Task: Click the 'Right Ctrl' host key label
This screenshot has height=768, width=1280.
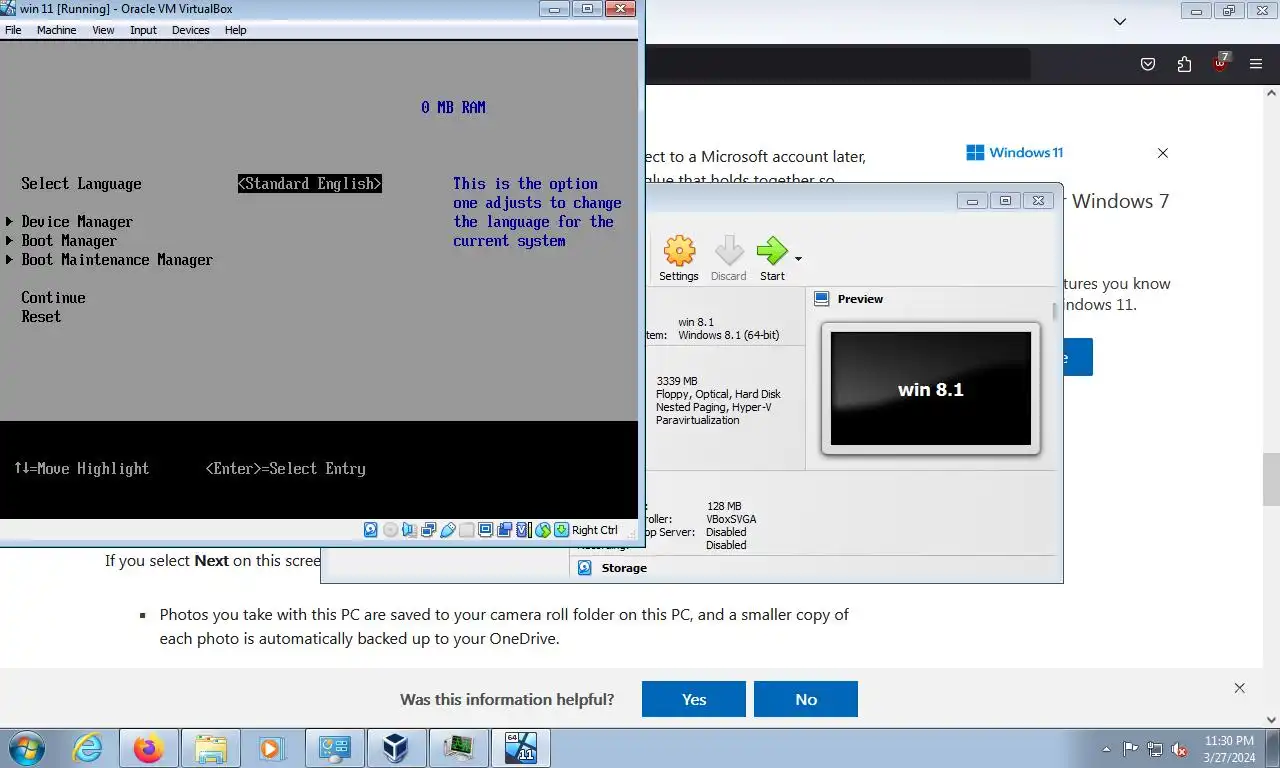Action: tap(595, 530)
